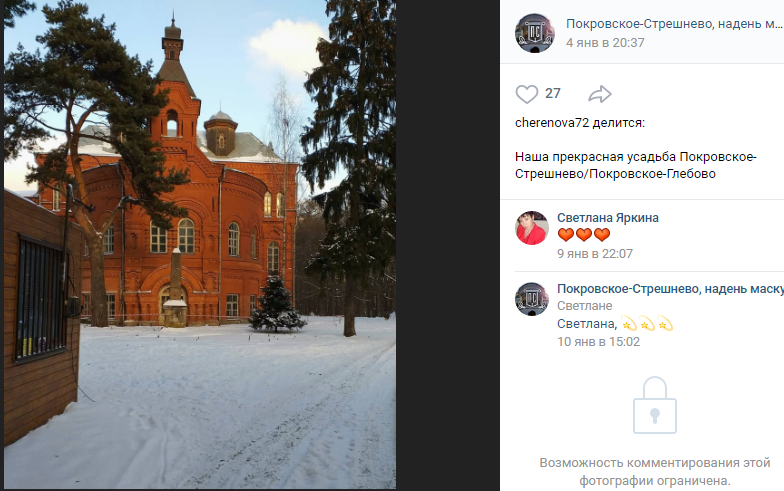Click the share arrow icon

[x=600, y=94]
